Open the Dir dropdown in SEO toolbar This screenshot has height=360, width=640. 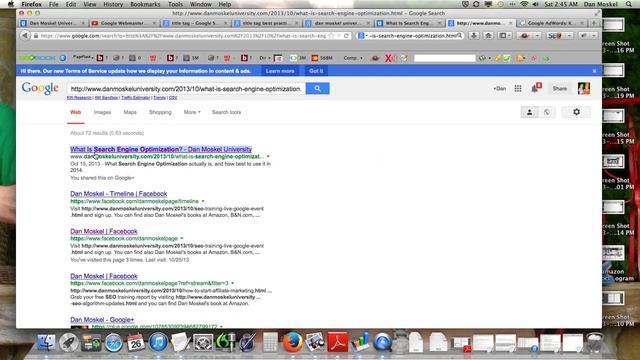pyautogui.click(x=265, y=58)
